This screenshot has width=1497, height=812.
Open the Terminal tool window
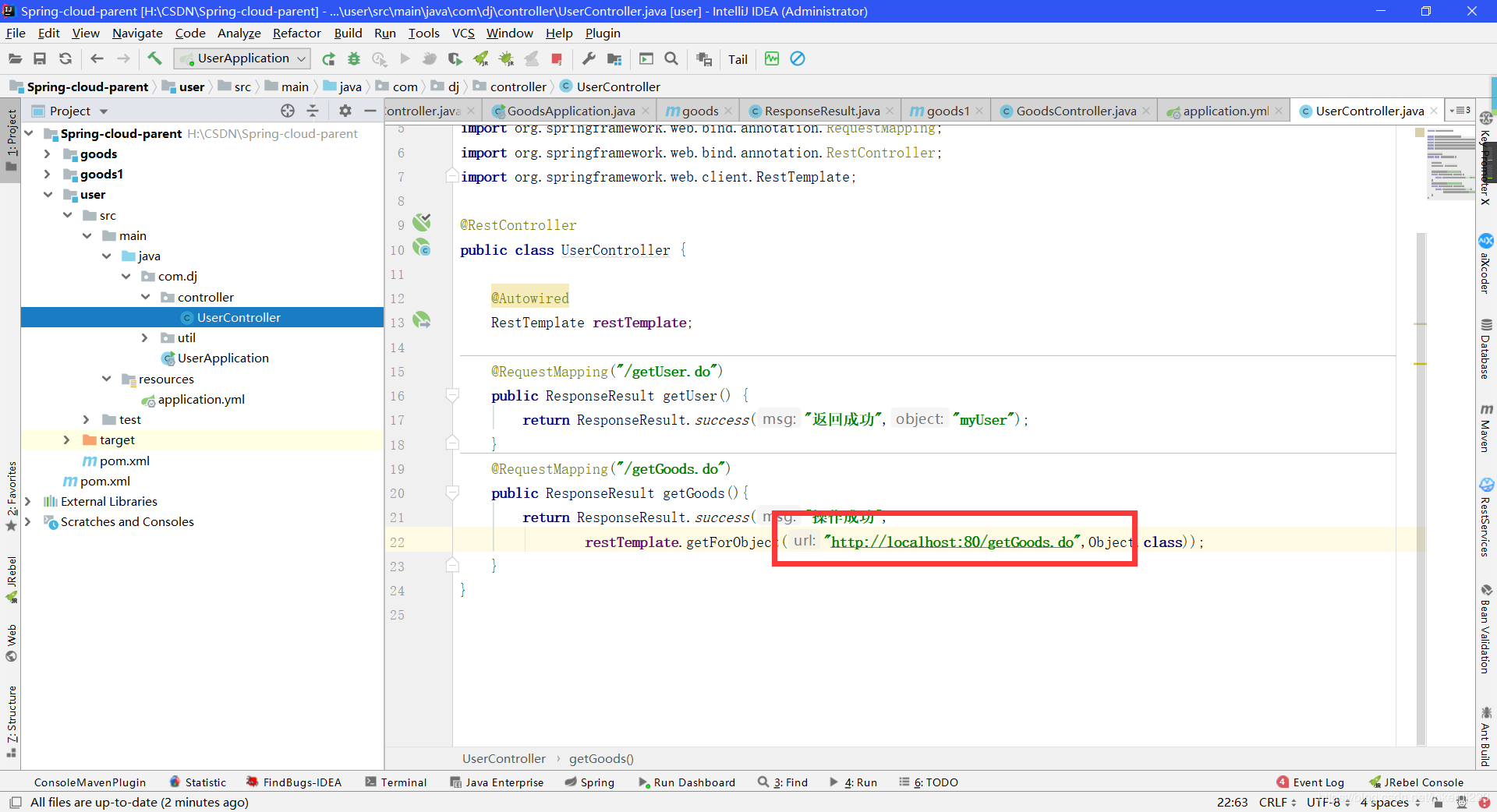(396, 782)
